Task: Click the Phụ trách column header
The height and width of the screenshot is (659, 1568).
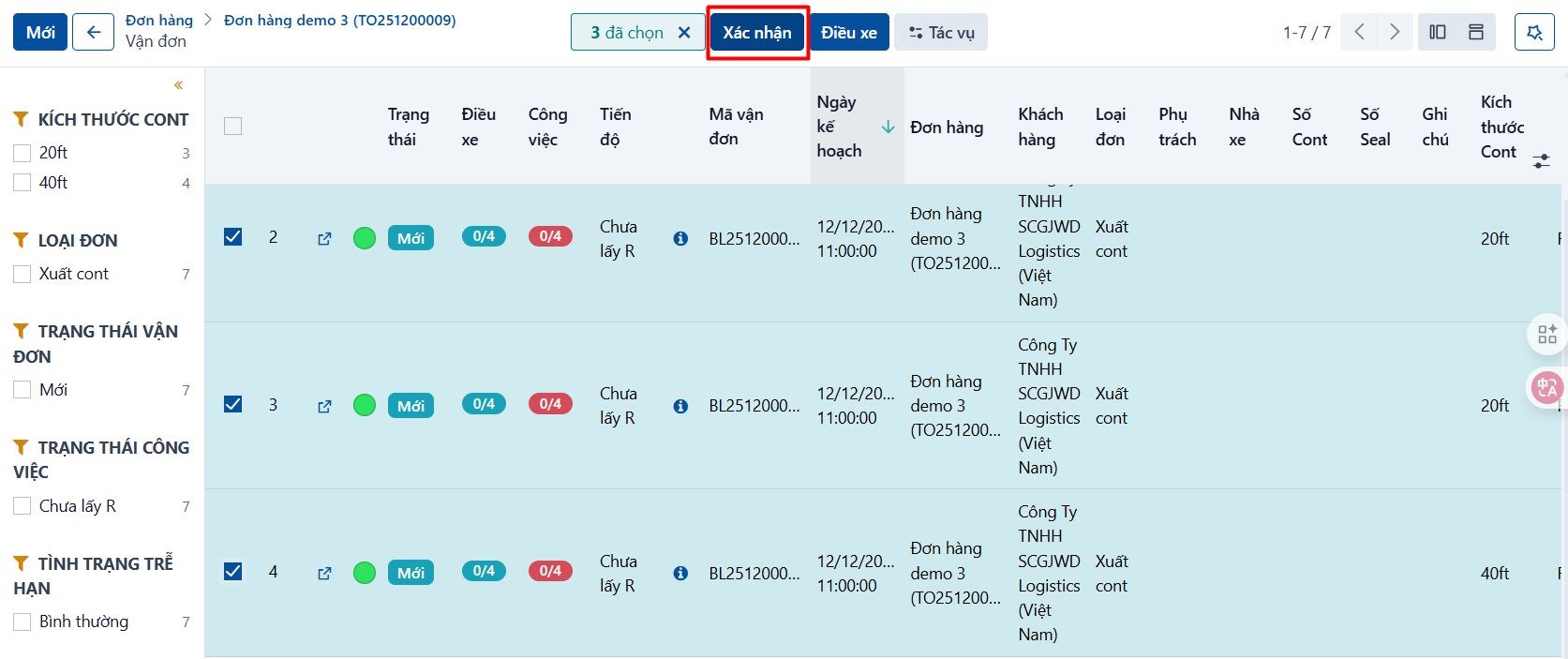Action: coord(1177,127)
